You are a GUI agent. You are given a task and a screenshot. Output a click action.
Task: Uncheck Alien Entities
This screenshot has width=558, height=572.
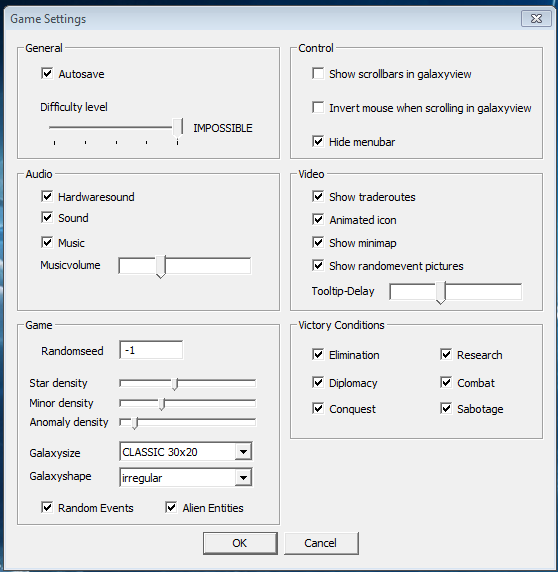[171, 507]
